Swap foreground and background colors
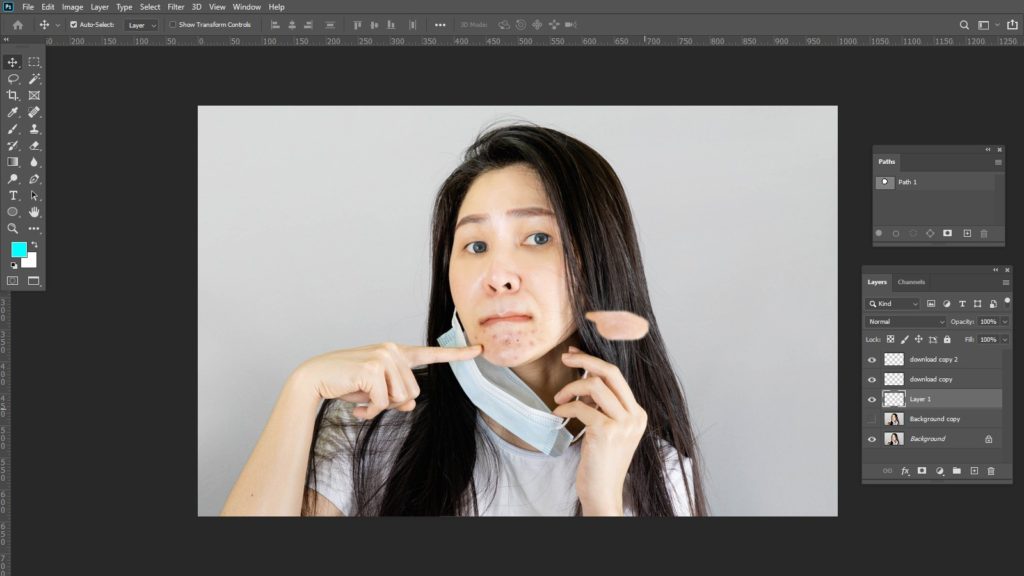 coord(34,245)
